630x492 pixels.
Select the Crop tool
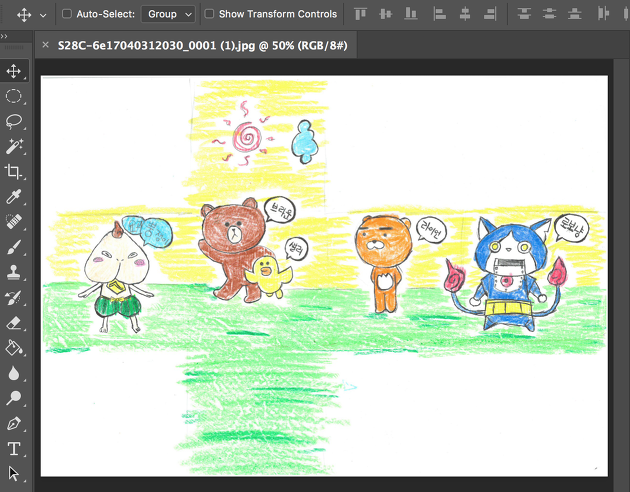point(14,171)
